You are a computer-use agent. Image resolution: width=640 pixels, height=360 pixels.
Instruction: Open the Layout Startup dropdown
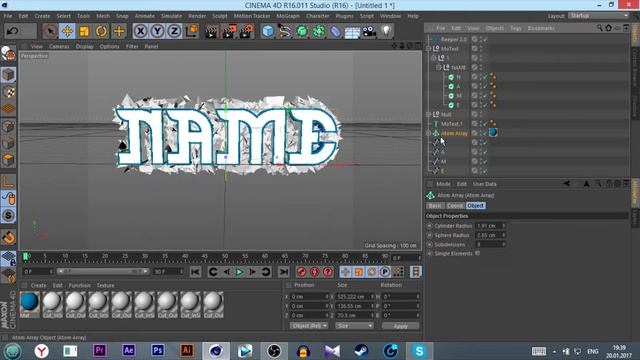598,16
